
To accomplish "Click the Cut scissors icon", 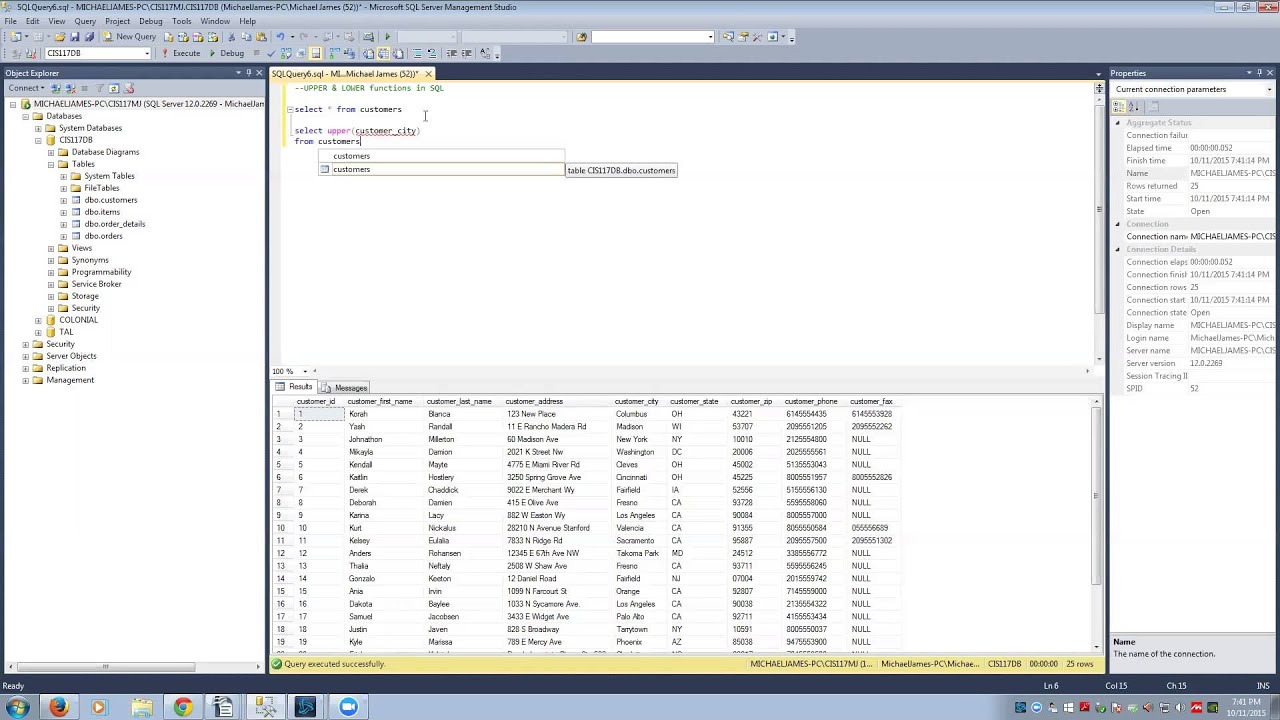I will click(231, 37).
